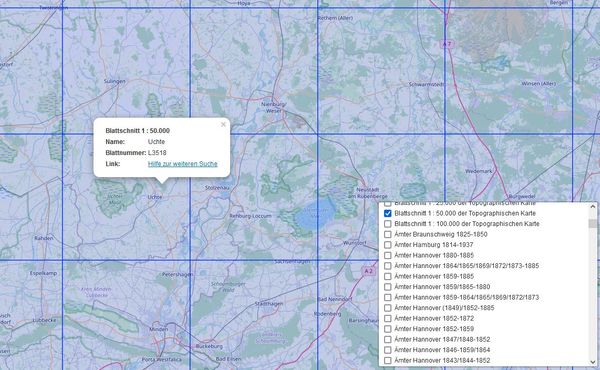
Task: Click the A 7 motorway shield
Action: (447, 44)
